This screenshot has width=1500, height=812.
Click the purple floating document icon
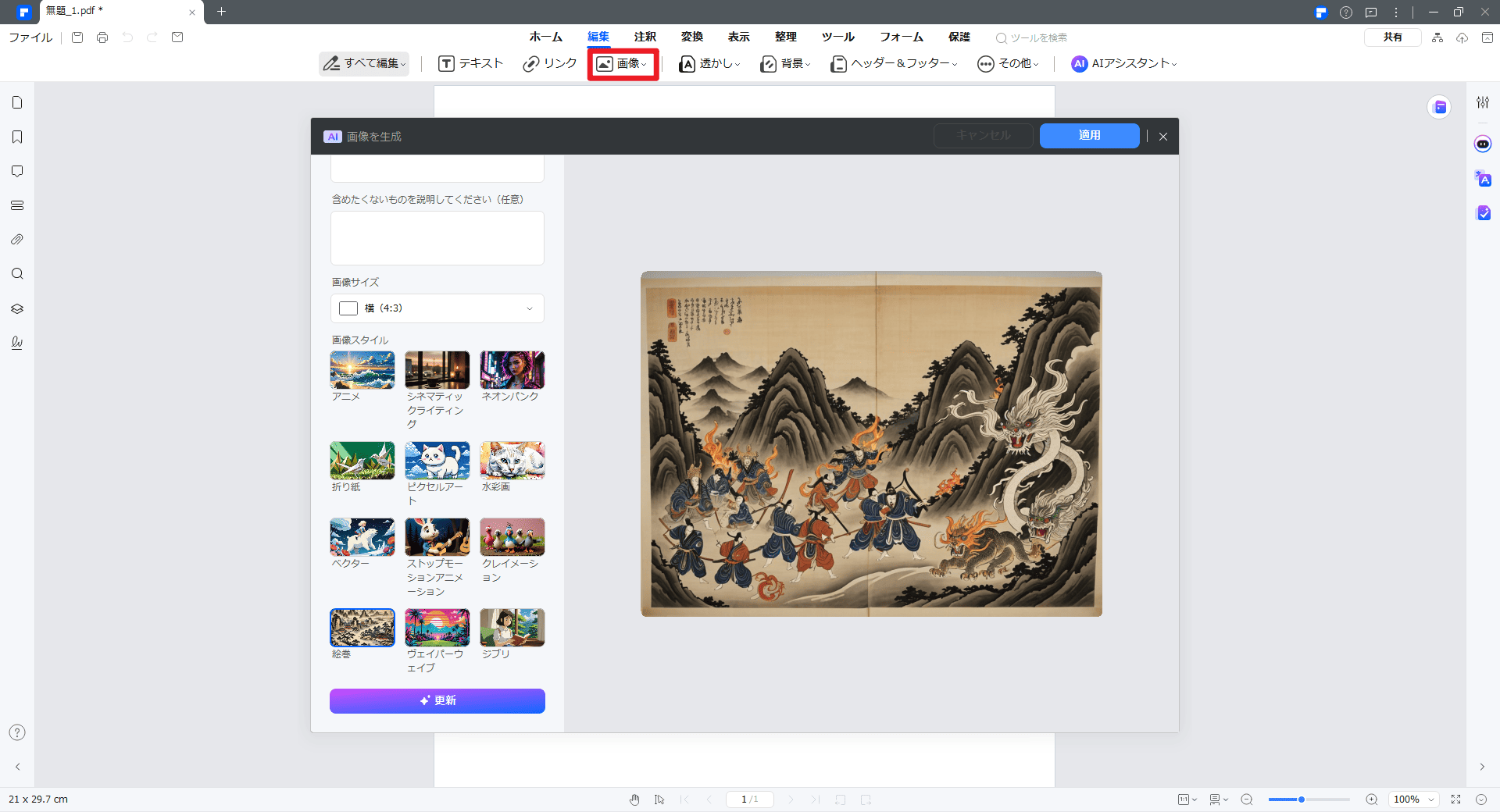click(x=1439, y=107)
